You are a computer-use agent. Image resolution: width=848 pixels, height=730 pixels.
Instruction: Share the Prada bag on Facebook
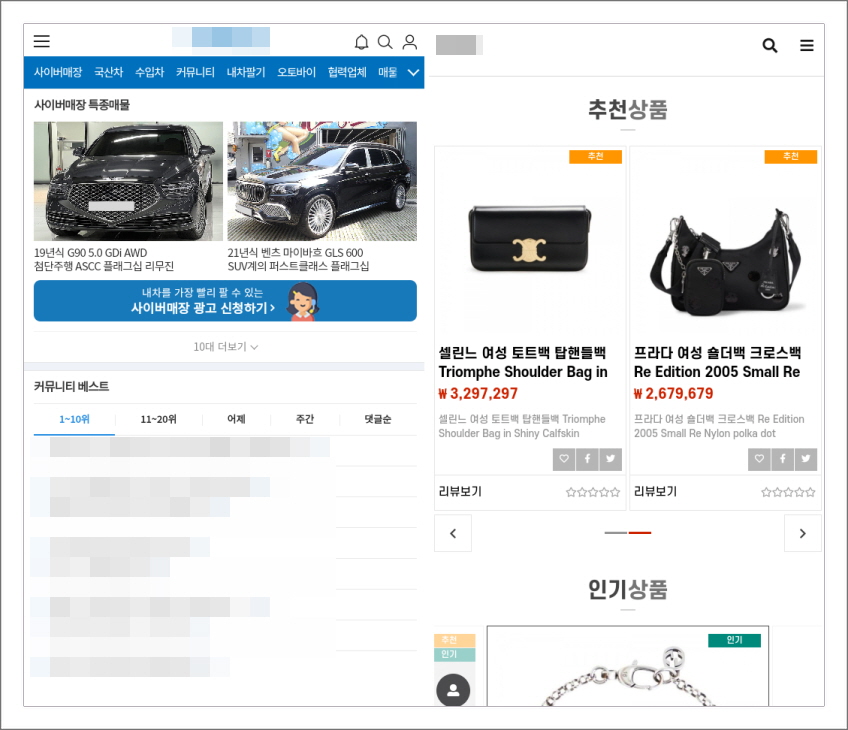(x=783, y=459)
